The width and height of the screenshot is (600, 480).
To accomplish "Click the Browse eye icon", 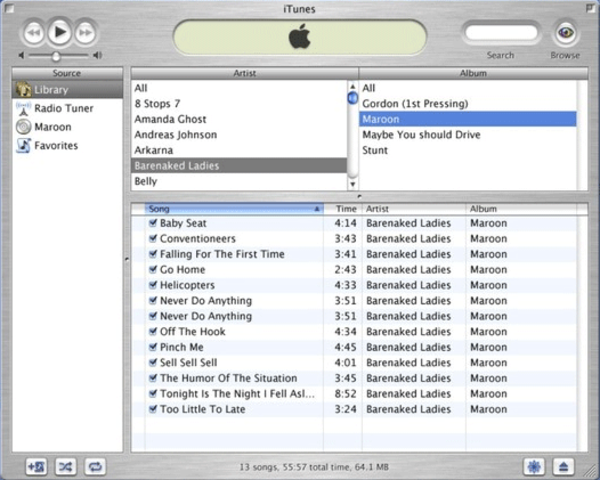I will (565, 33).
